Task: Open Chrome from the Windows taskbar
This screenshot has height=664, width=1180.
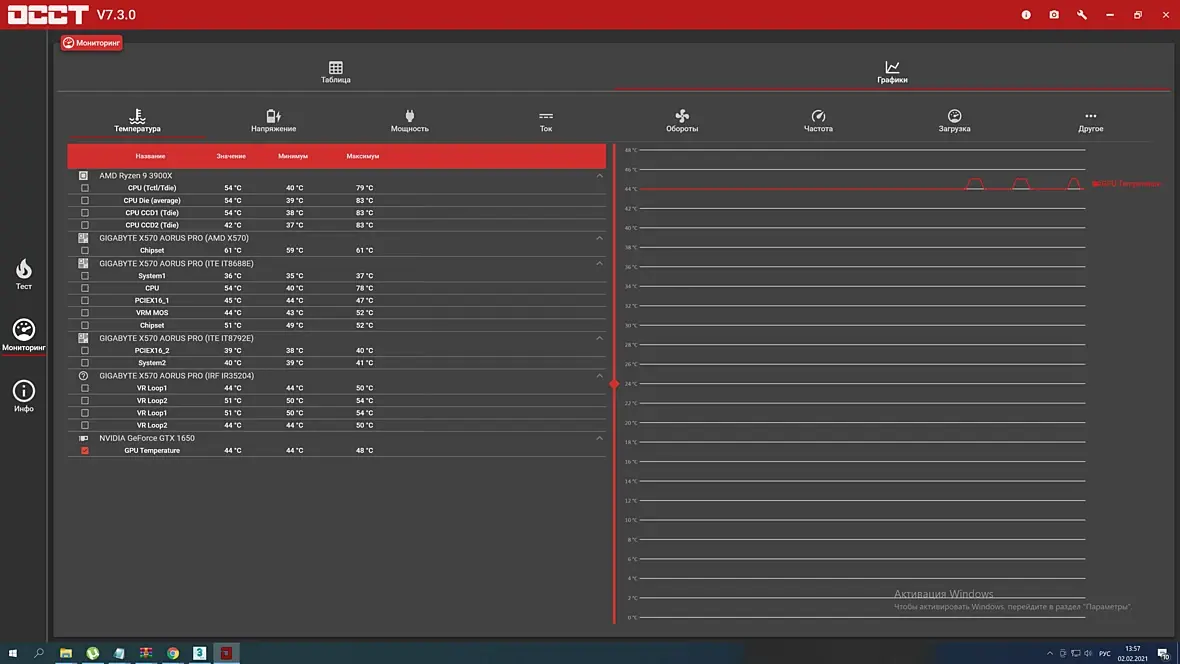Action: (x=172, y=653)
